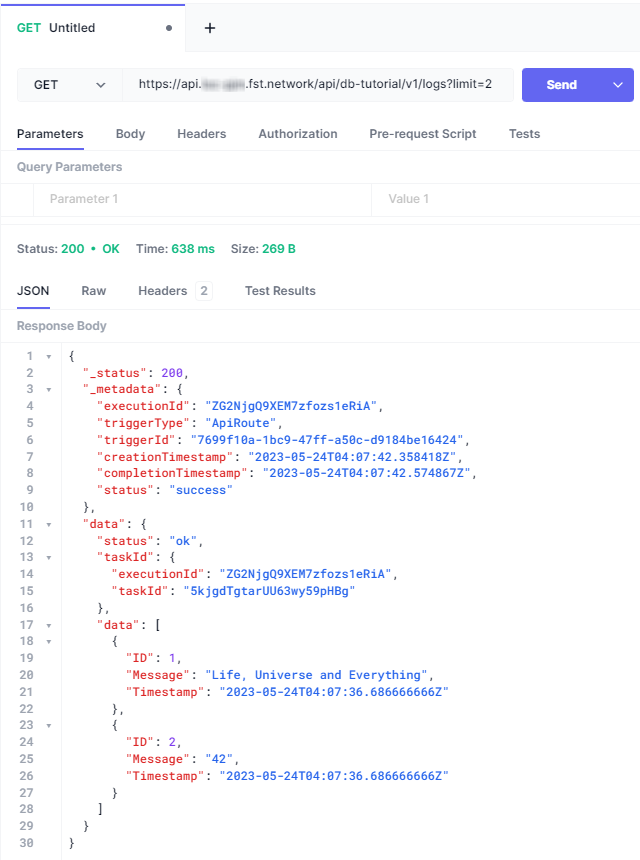The width and height of the screenshot is (640, 860).
Task: Click the unsaved dot on Untitled tab
Action: 169,28
